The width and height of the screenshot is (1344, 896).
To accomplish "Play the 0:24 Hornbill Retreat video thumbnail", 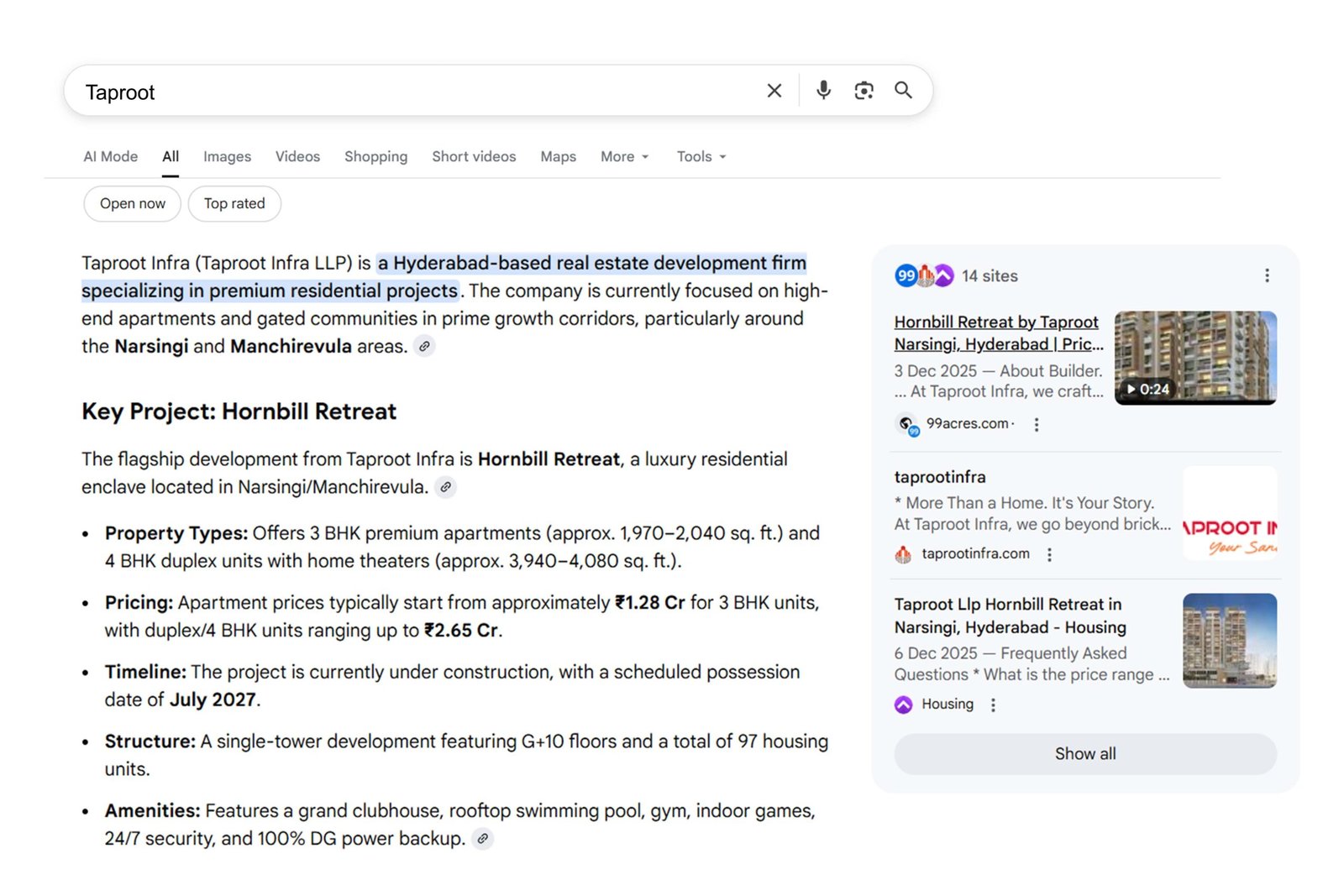I will pyautogui.click(x=1194, y=358).
